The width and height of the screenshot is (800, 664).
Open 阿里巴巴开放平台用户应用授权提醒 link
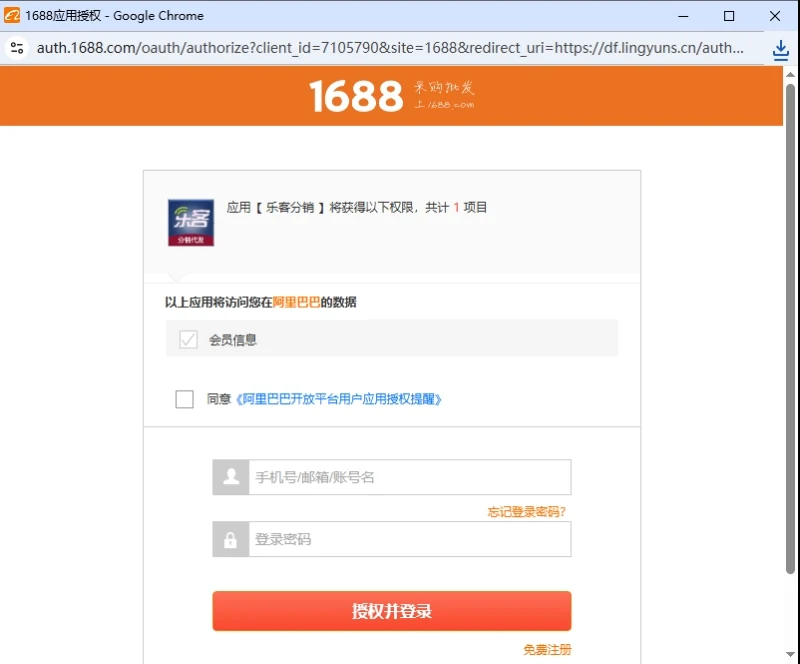click(x=338, y=399)
